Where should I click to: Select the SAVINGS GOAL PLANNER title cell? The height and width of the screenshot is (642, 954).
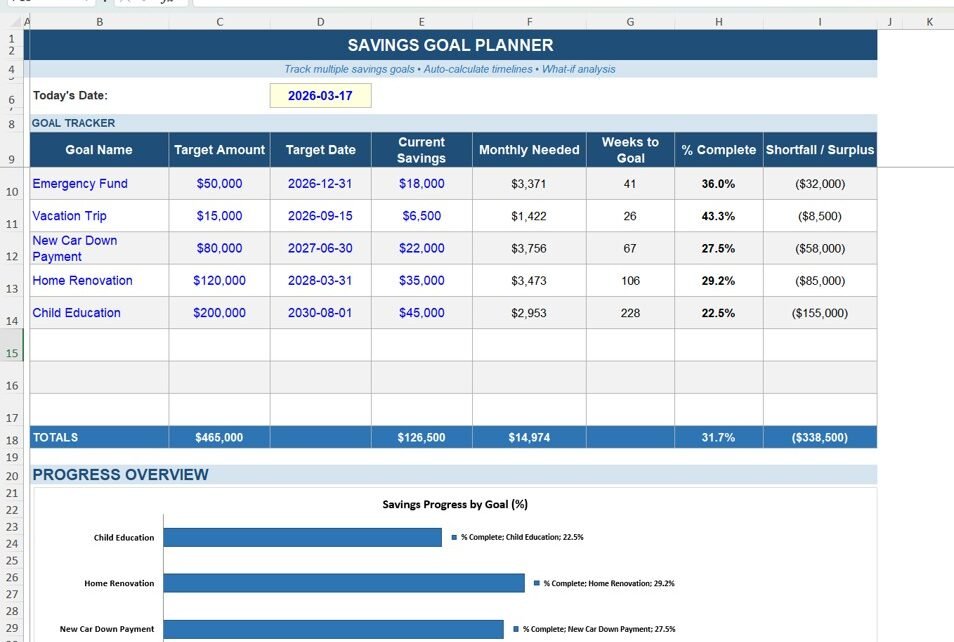(450, 45)
